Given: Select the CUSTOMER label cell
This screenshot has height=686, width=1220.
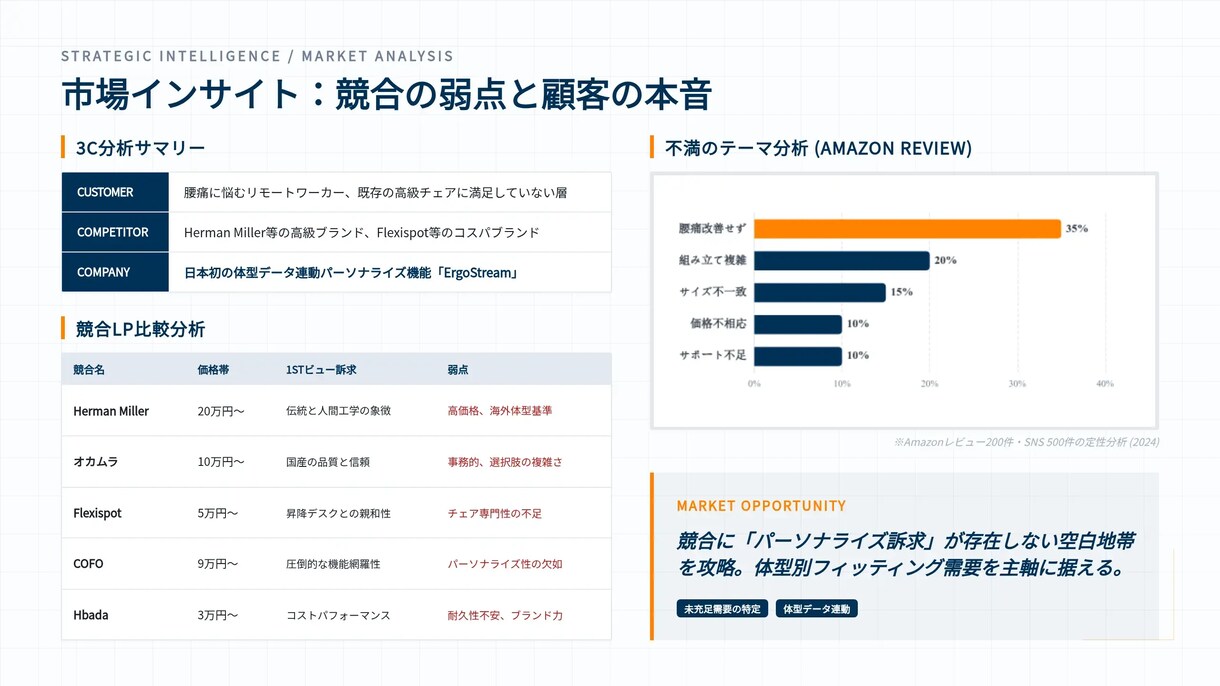Looking at the screenshot, I should point(115,192).
